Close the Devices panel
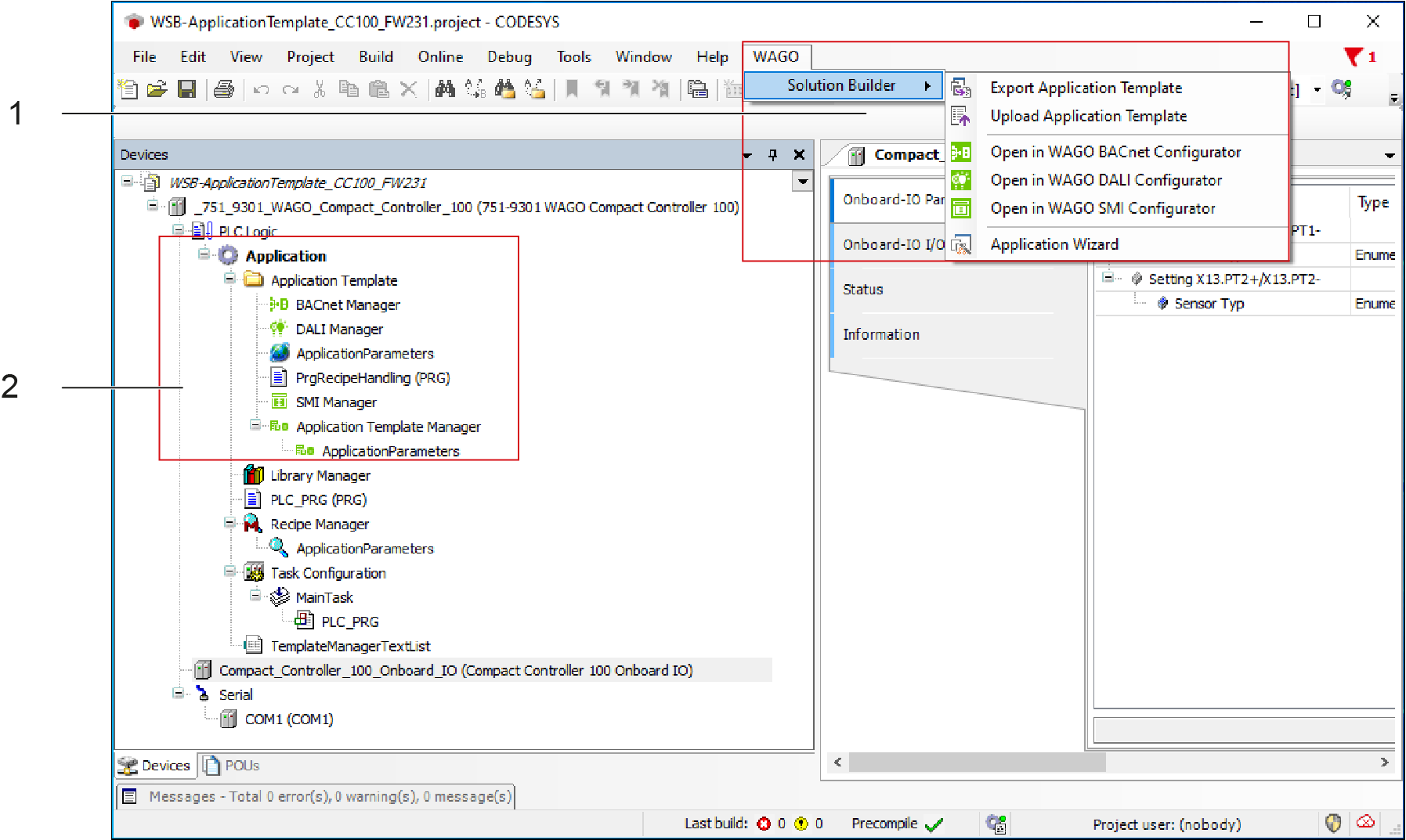 (799, 155)
